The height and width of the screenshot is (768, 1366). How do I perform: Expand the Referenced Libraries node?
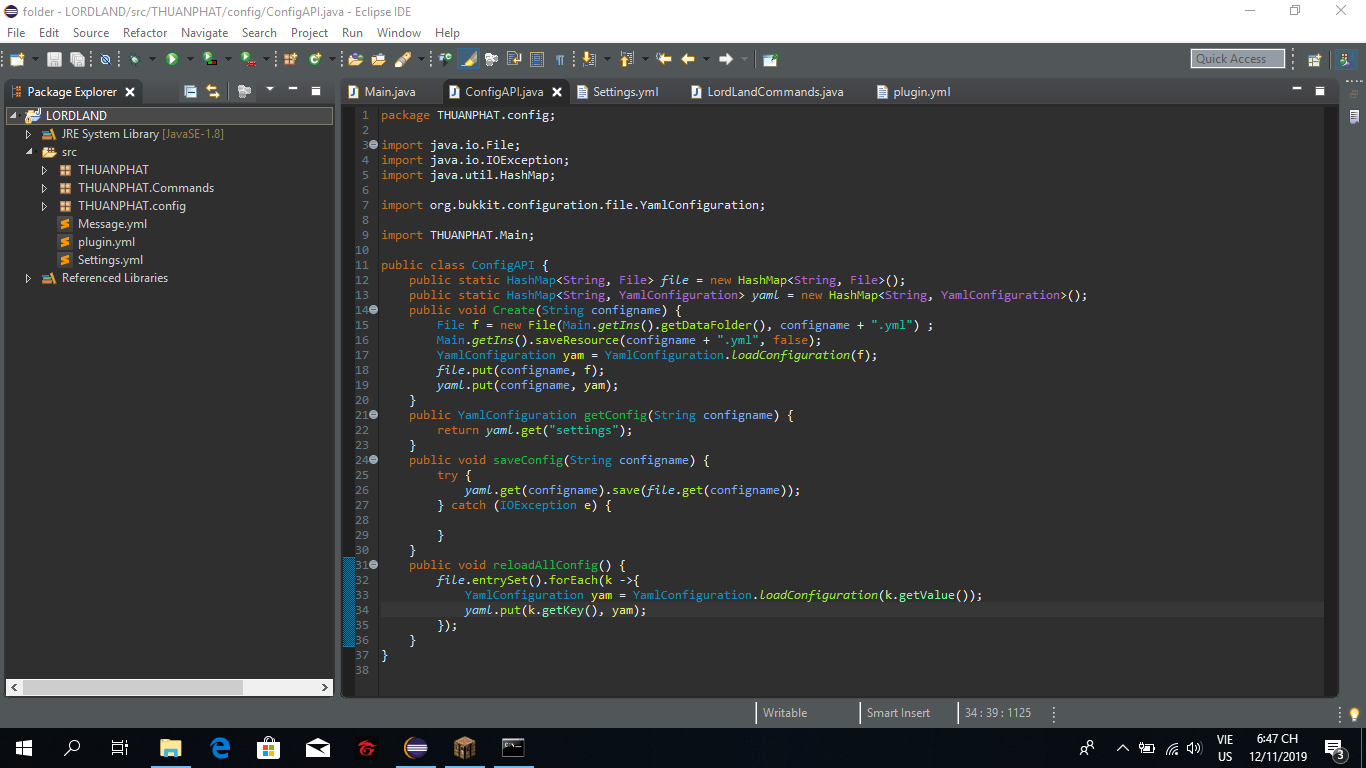pyautogui.click(x=29, y=278)
